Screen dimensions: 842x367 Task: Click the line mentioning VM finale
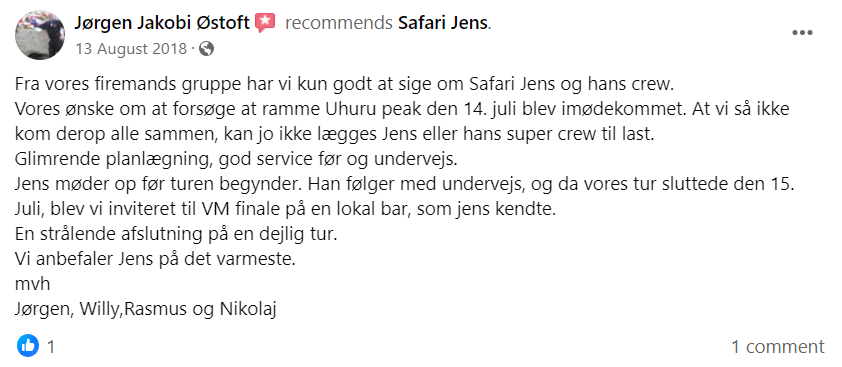[285, 209]
